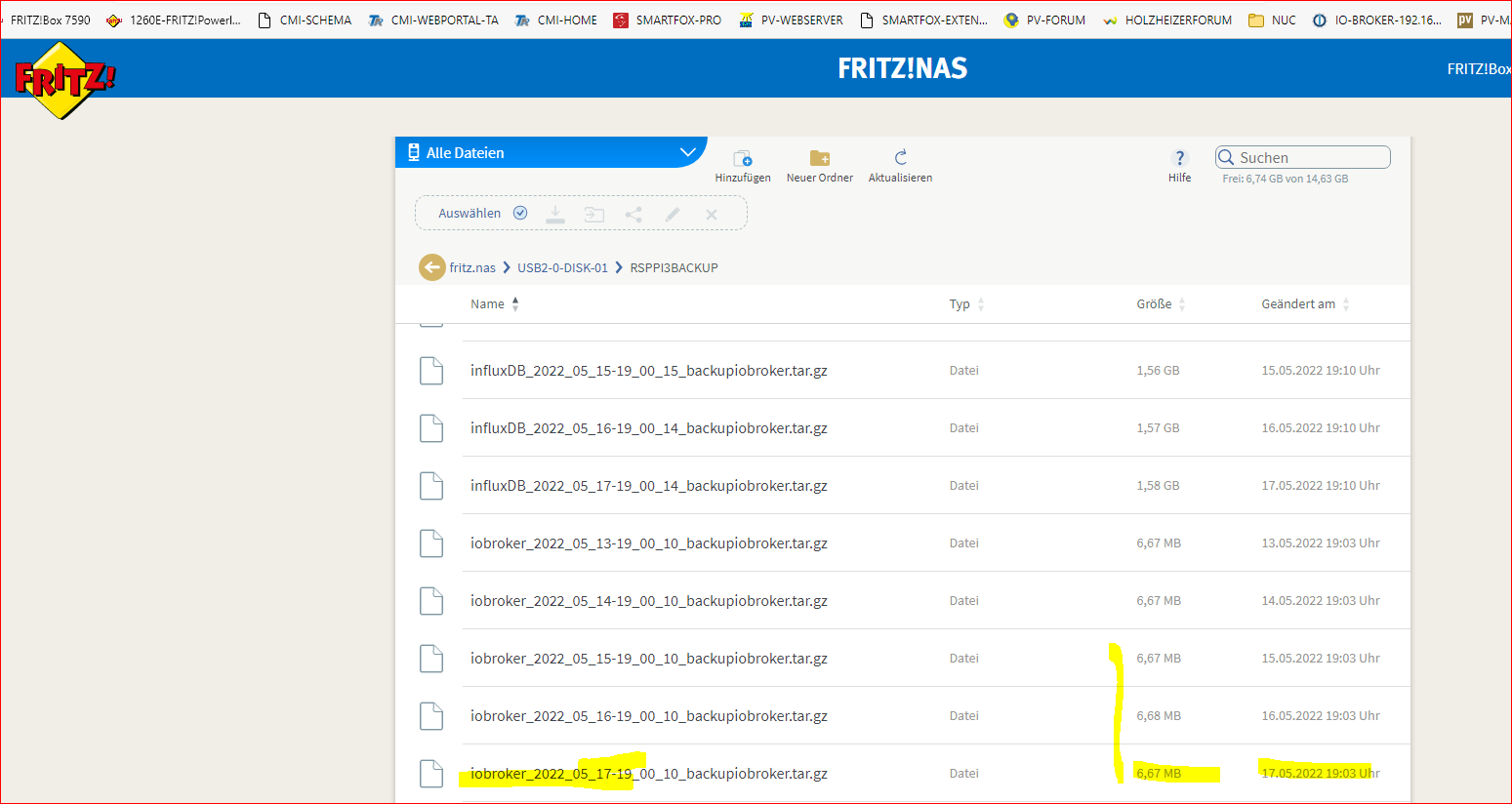The image size is (1512, 804).
Task: Click the share icon in selection toolbar
Action: (633, 215)
